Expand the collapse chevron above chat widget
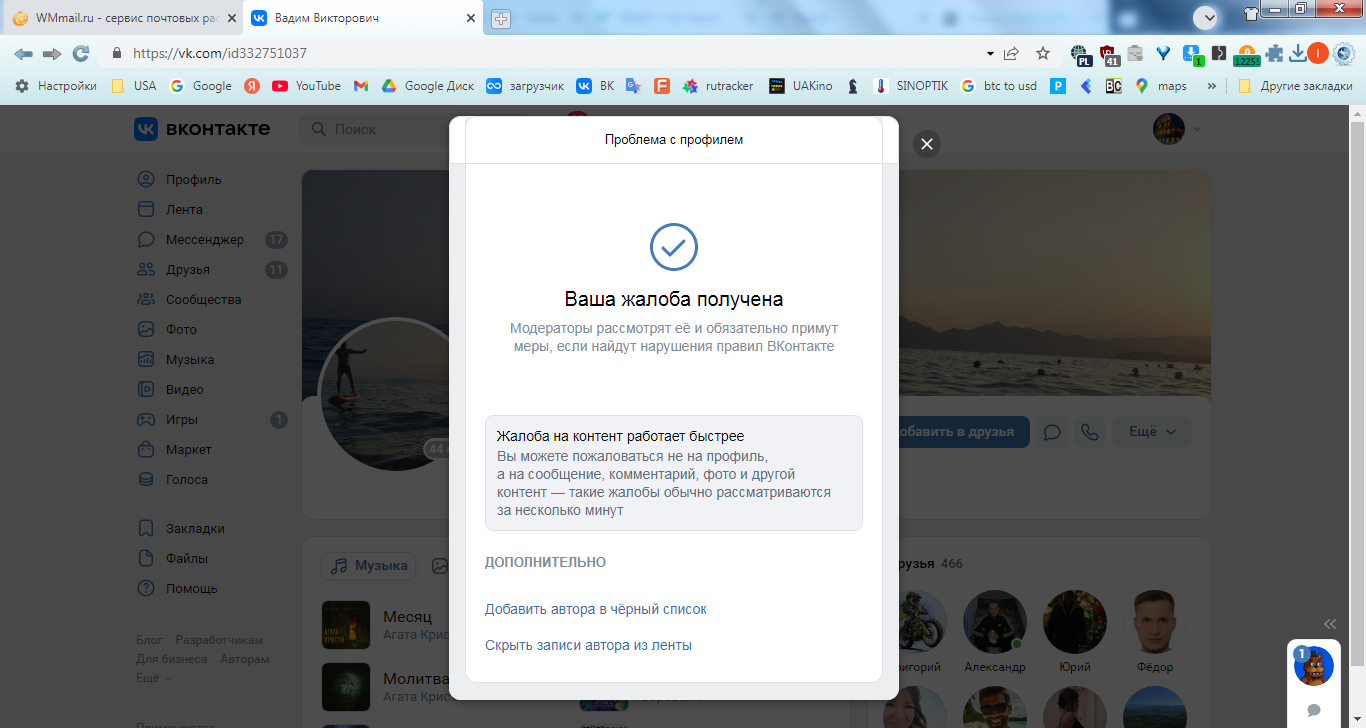This screenshot has height=728, width=1366. 1329,623
